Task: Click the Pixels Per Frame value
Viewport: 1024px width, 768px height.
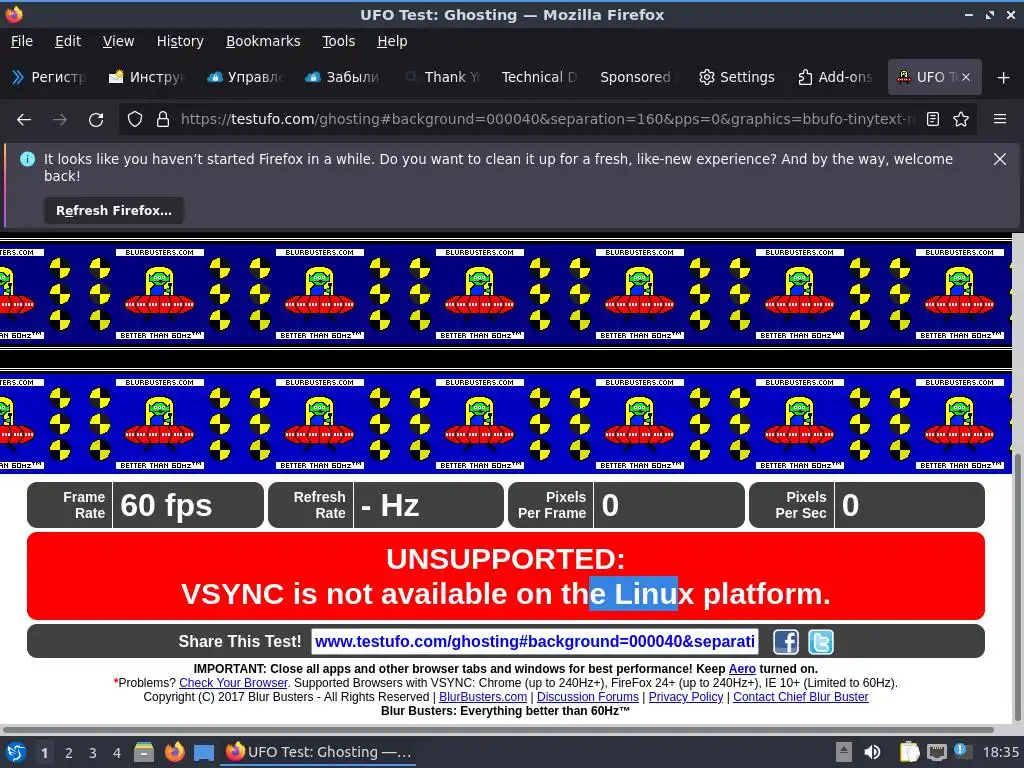Action: (x=610, y=505)
